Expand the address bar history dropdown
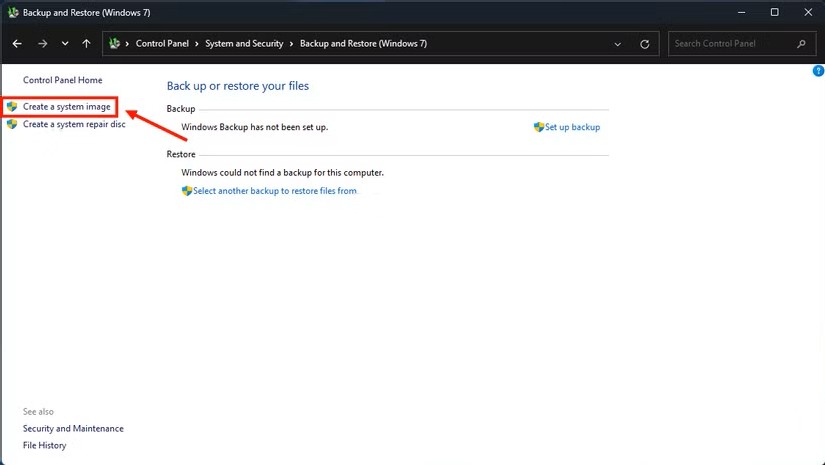Image resolution: width=825 pixels, height=465 pixels. click(x=619, y=44)
